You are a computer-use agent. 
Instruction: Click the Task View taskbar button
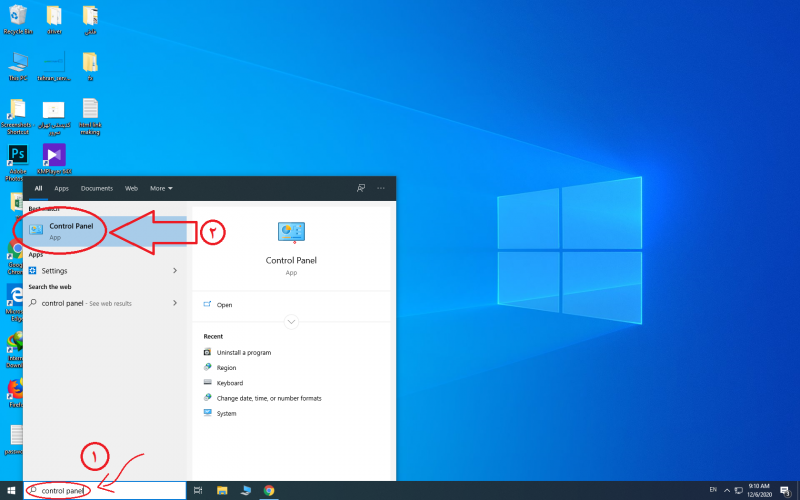198,490
